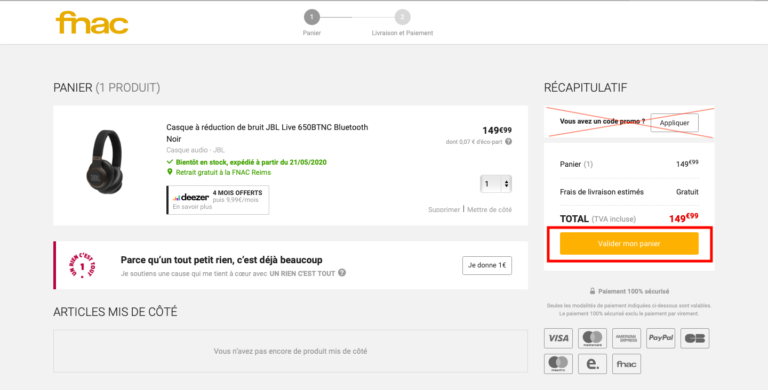Click the red TOTAL amount 149€99
The height and width of the screenshot is (390, 768).
[684, 218]
